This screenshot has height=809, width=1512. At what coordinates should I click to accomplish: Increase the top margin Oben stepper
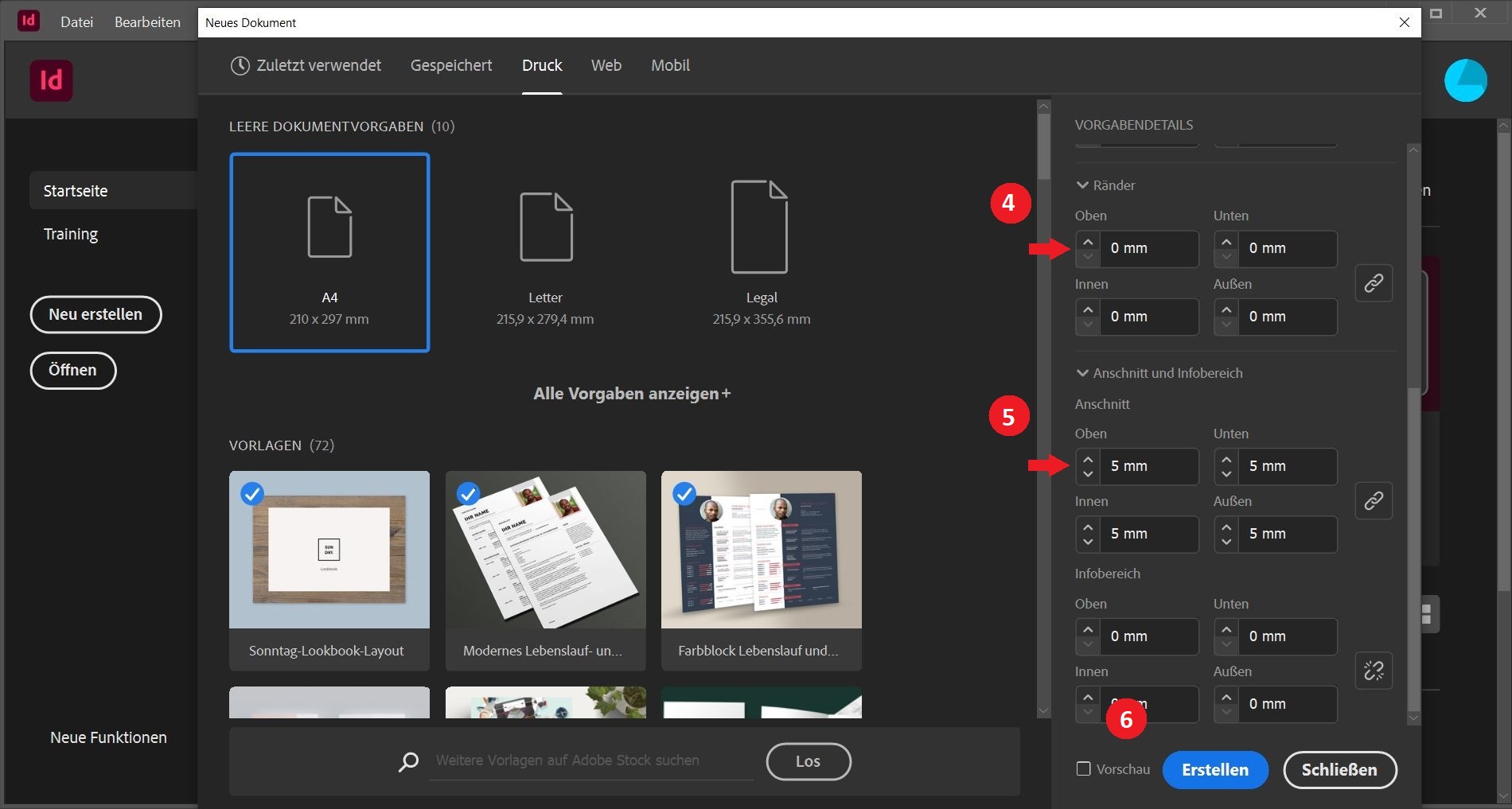(x=1088, y=241)
